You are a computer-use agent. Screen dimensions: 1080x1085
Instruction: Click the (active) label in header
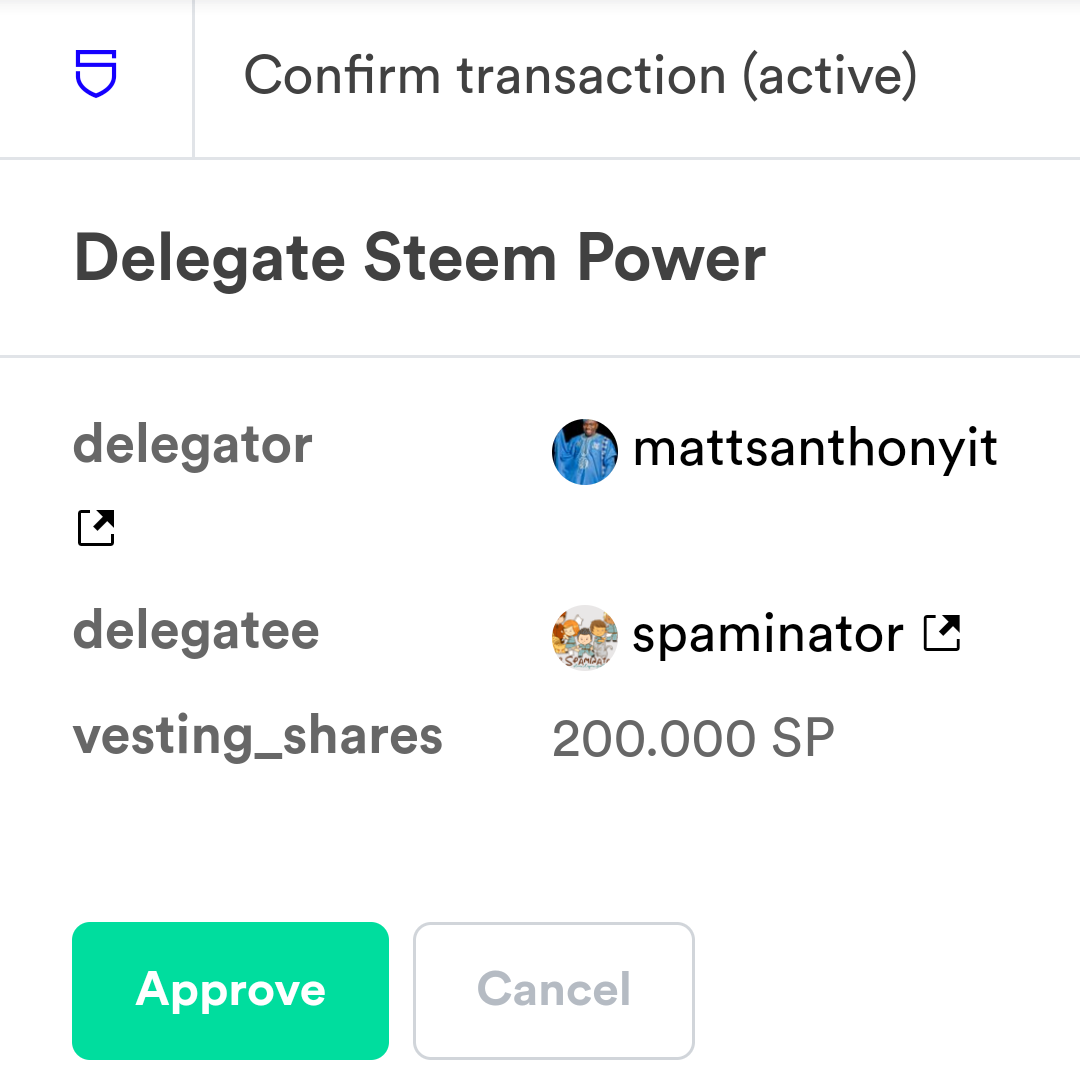(829, 76)
